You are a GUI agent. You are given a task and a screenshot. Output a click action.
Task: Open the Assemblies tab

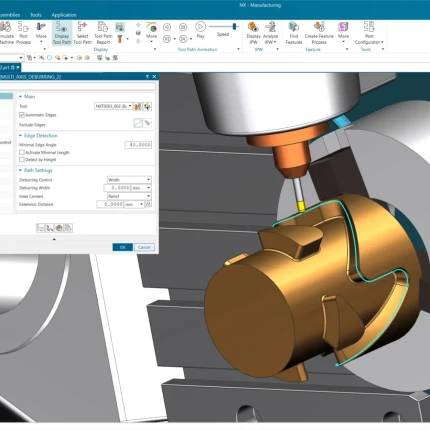(x=10, y=15)
